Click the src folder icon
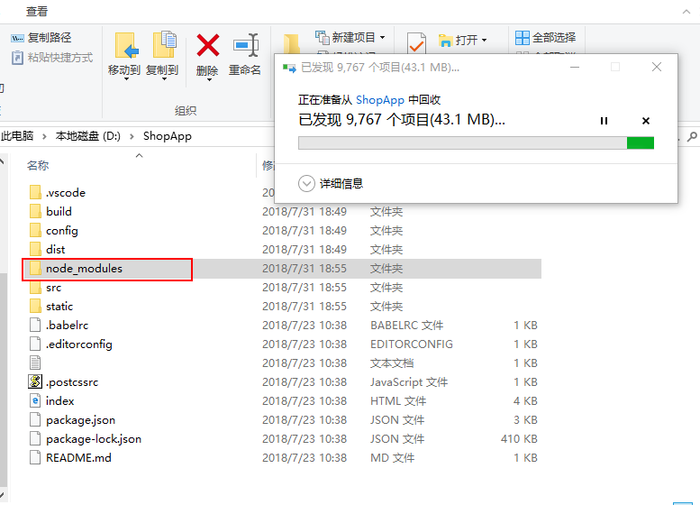This screenshot has height=505, width=700. (35, 287)
